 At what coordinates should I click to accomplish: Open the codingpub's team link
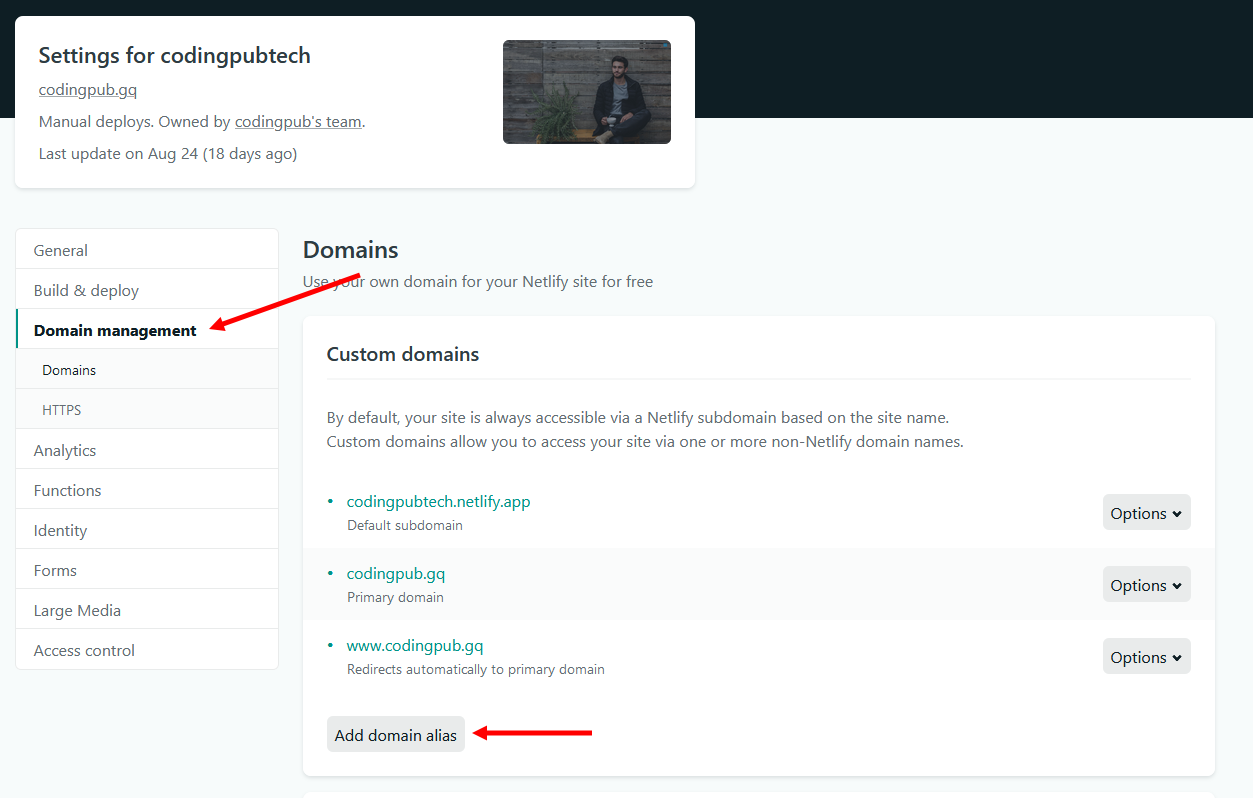[298, 122]
